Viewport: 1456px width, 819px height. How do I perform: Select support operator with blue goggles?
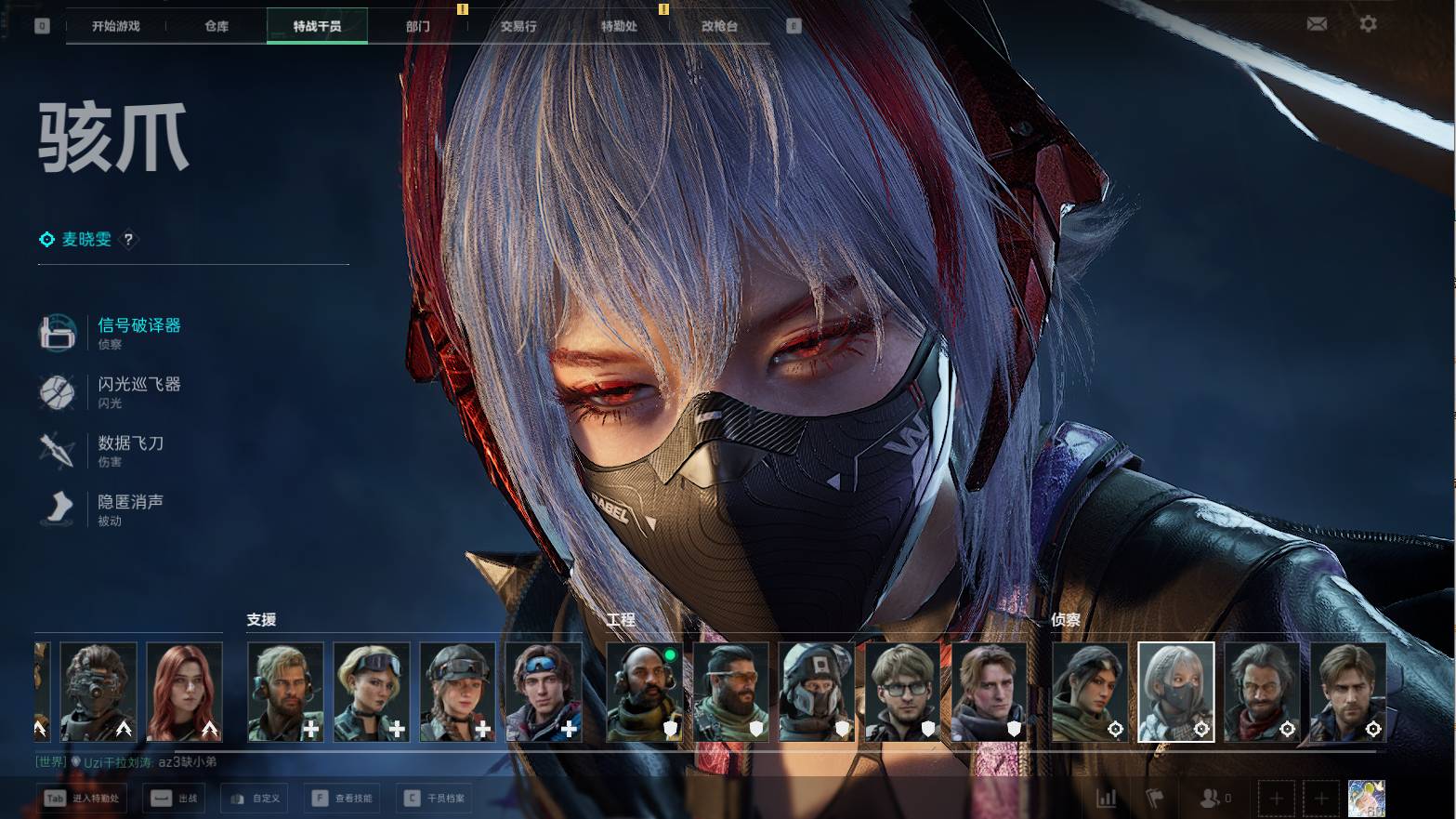[x=544, y=693]
